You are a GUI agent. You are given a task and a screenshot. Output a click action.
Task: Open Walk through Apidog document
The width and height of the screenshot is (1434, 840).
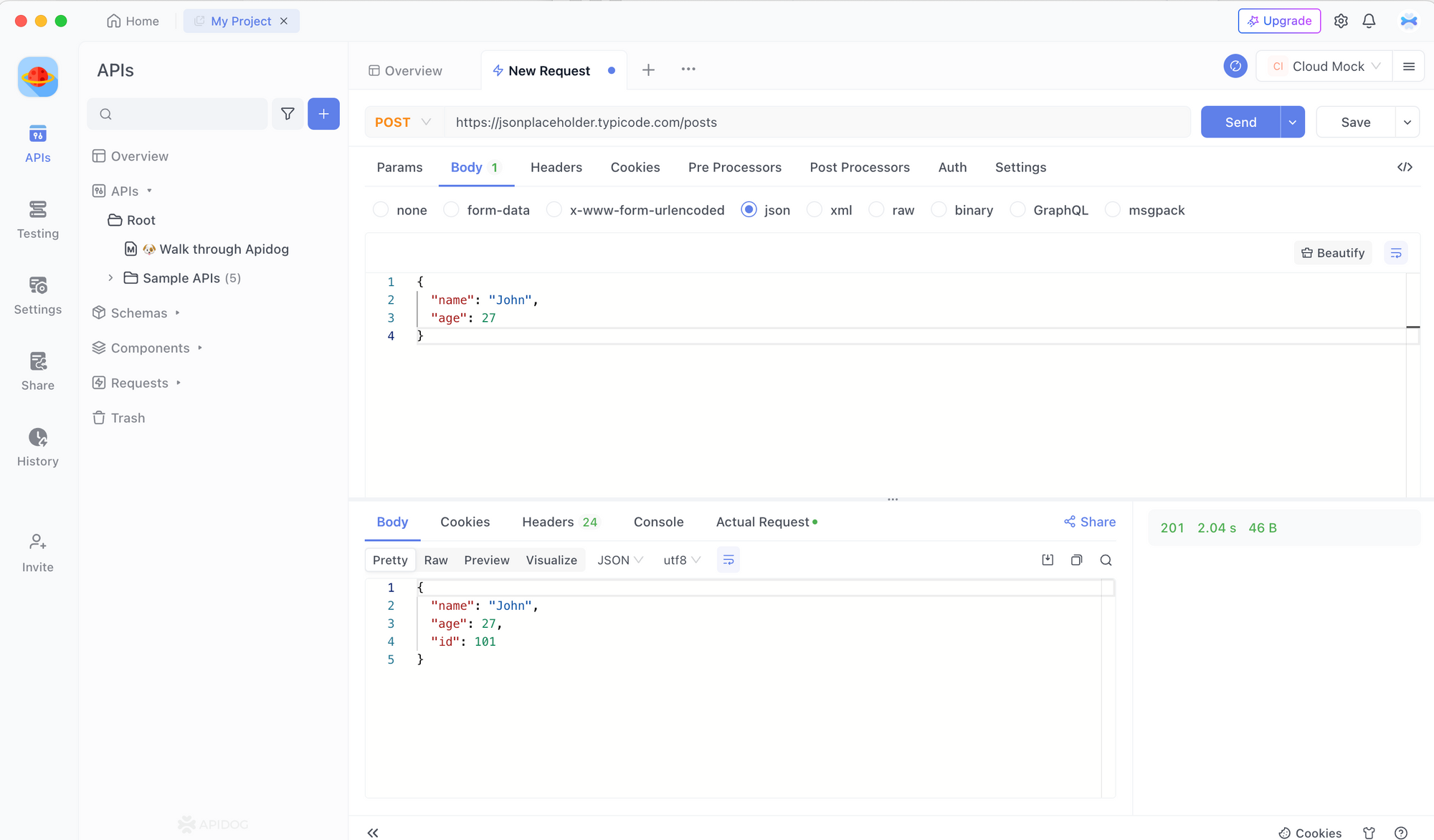coord(206,249)
